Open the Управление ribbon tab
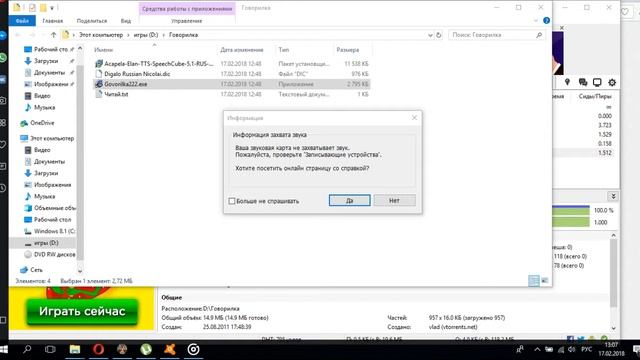The width and height of the screenshot is (640, 360). point(187,21)
